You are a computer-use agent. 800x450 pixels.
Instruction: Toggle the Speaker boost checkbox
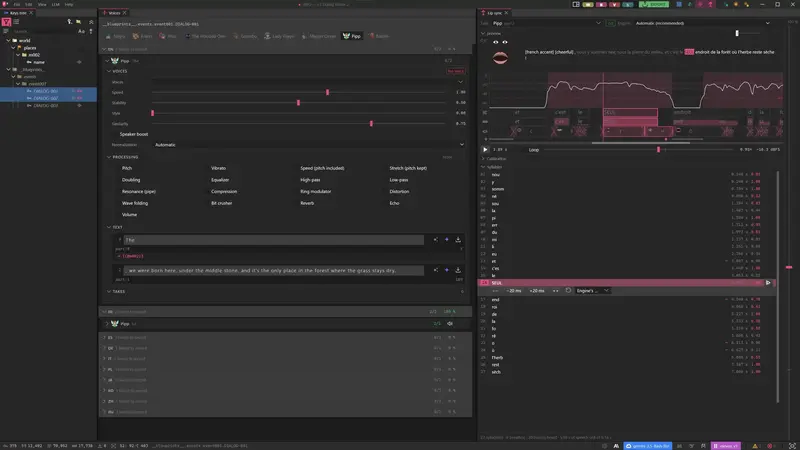(115, 134)
